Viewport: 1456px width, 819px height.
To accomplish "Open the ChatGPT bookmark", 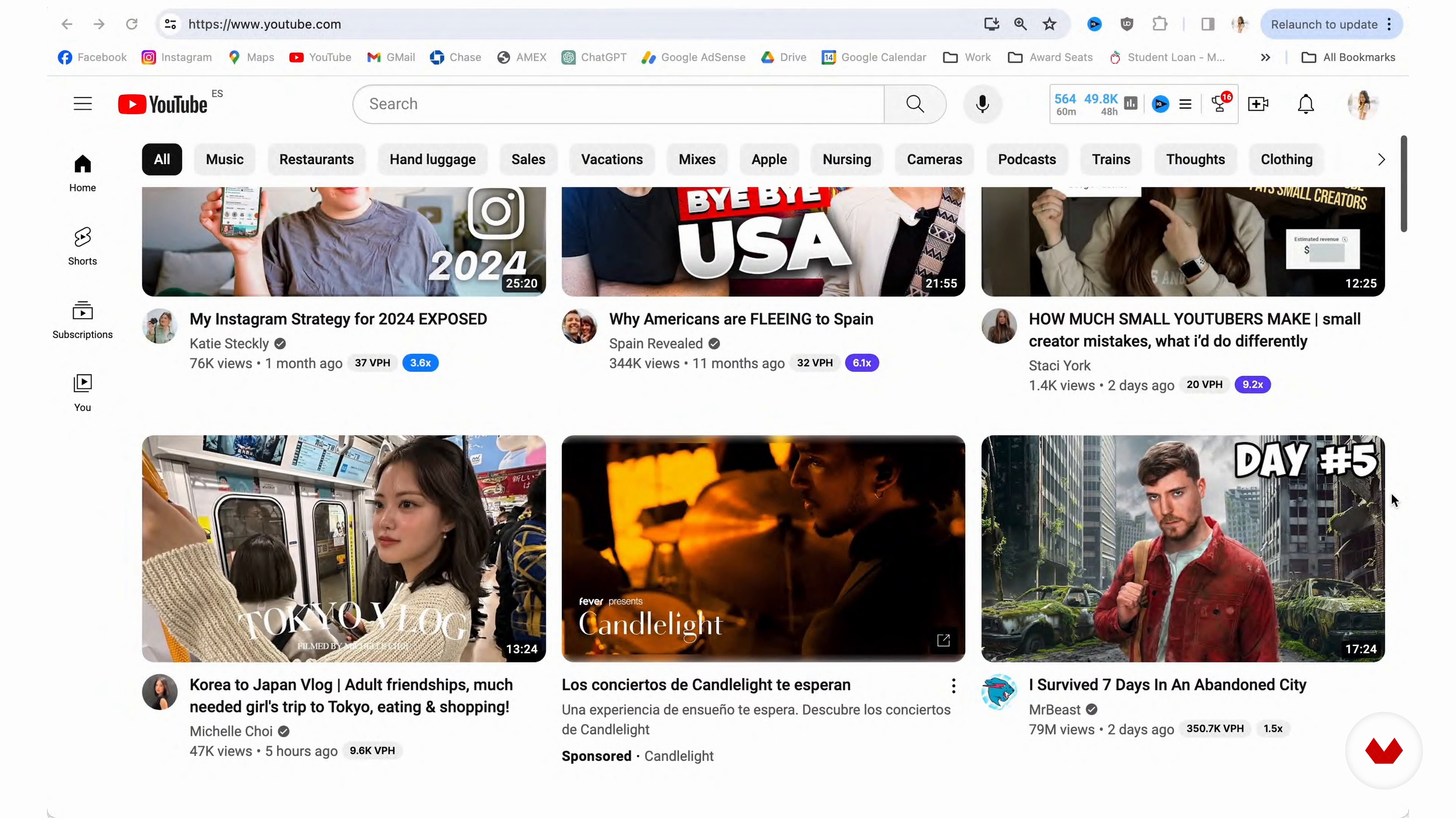I will click(594, 57).
